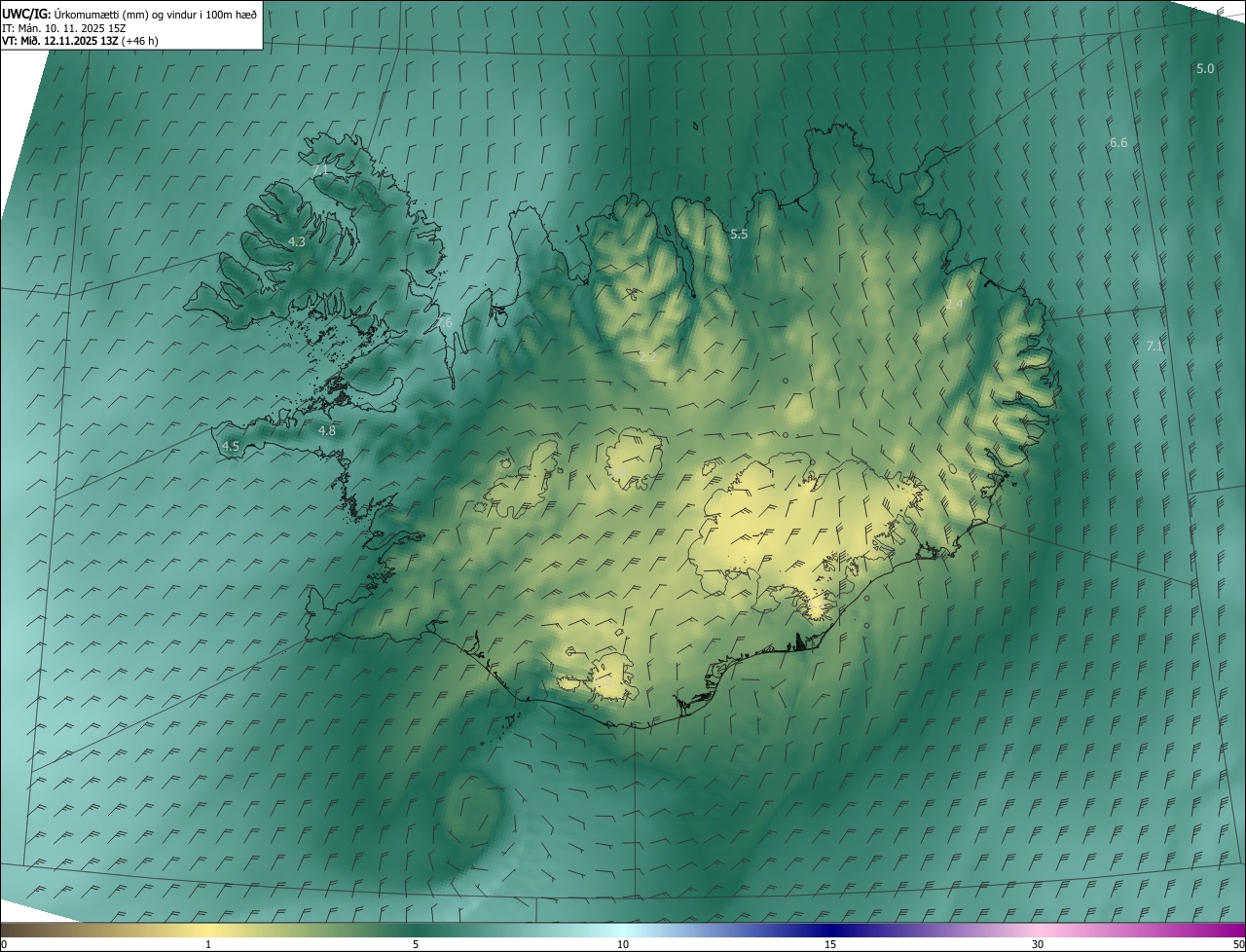Screen dimensions: 1246x952
Task: Click the 5.5 value label on the map
Action: pyautogui.click(x=739, y=235)
